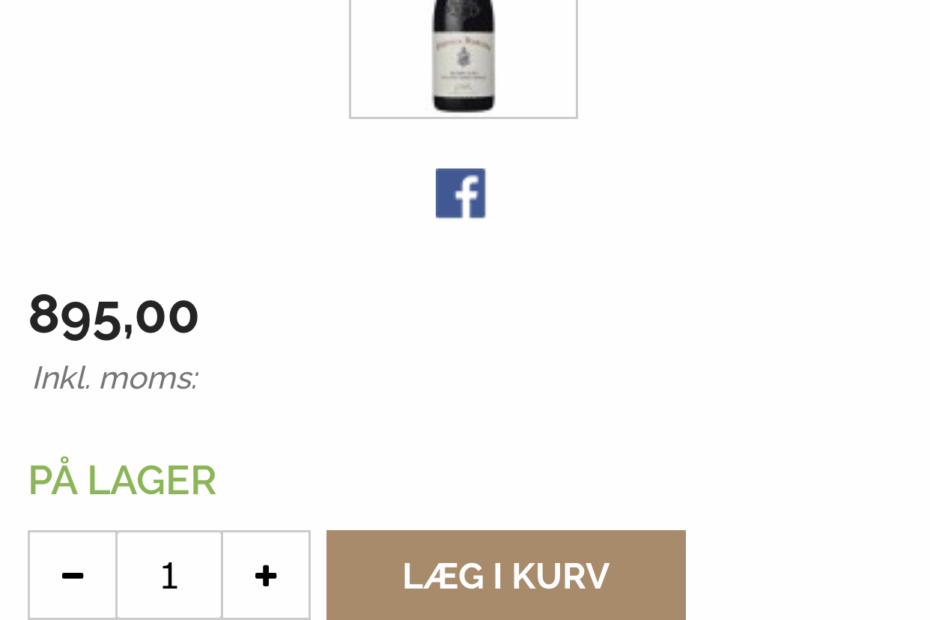Screen dimensions: 930x620
Task: Click the 895,00 price text
Action: pos(113,316)
